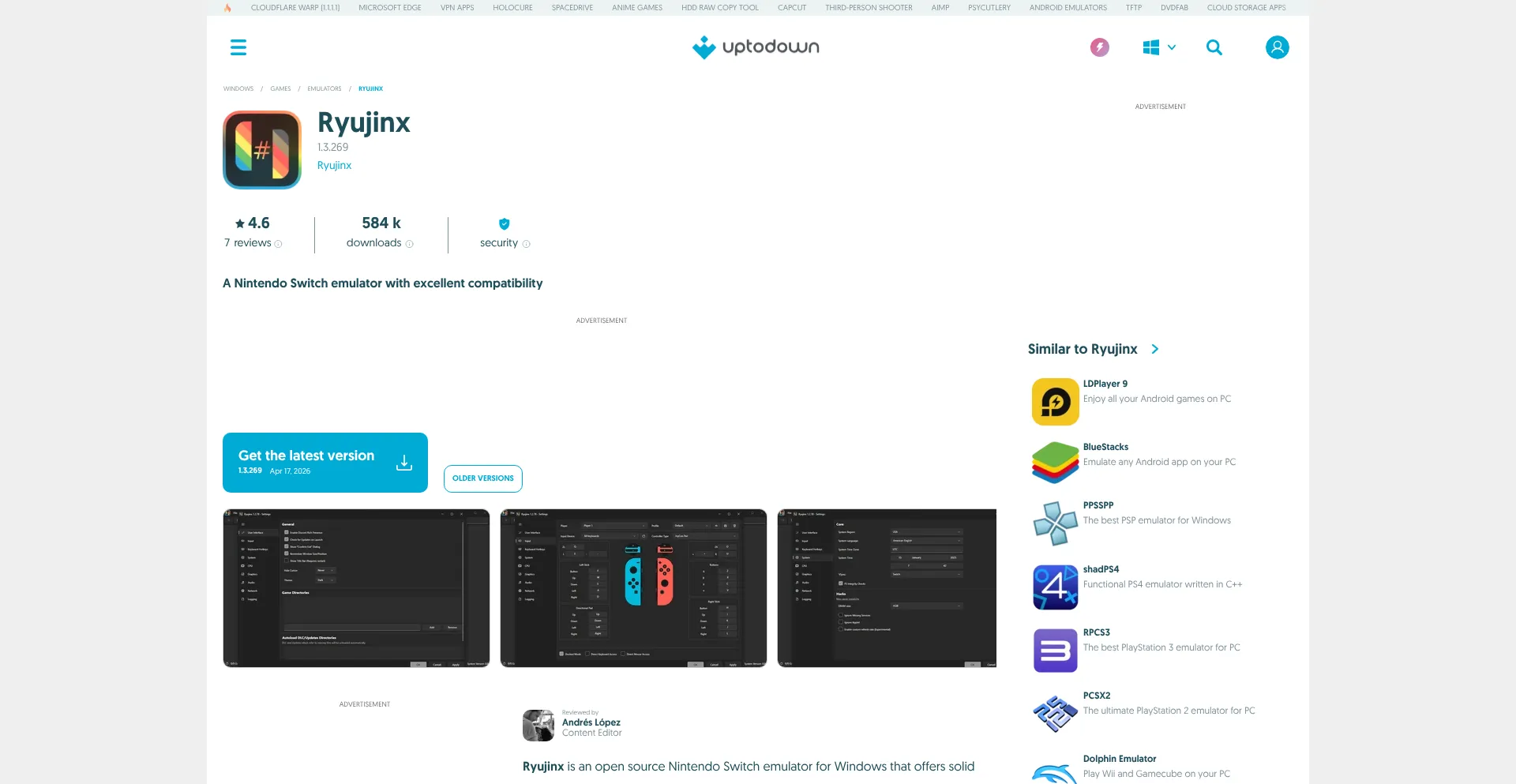The width and height of the screenshot is (1516, 784).
Task: Open Anime Games trending link
Action: (x=637, y=8)
